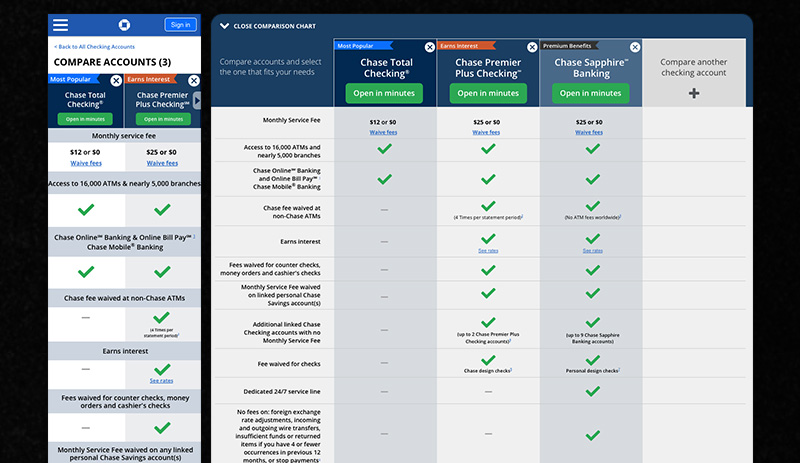Open Chase Total Checking in desktop chart

(x=384, y=93)
